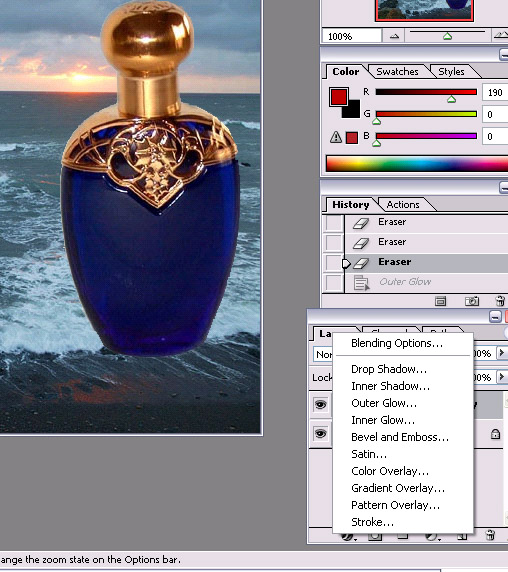Choose Inner Glow from the menu

[383, 420]
